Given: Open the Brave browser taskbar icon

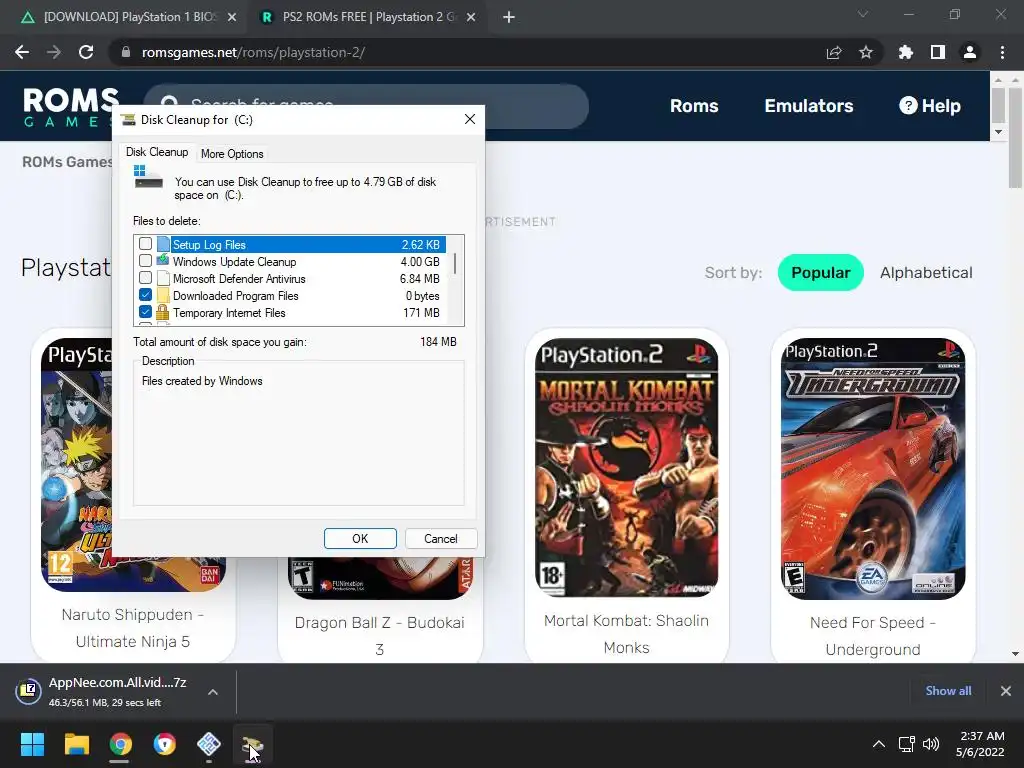Looking at the screenshot, I should coord(165,744).
